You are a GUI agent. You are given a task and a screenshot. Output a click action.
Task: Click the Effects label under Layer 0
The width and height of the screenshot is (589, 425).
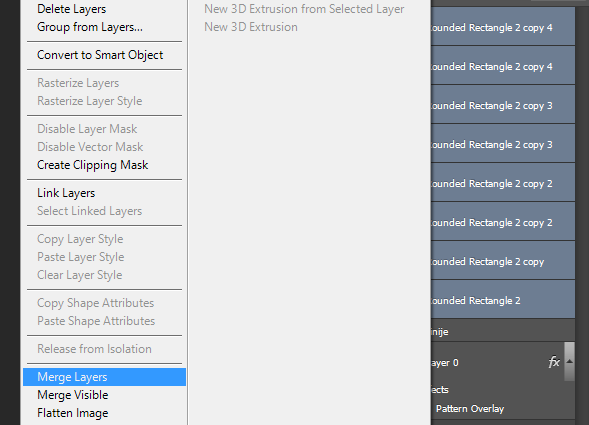click(x=440, y=390)
